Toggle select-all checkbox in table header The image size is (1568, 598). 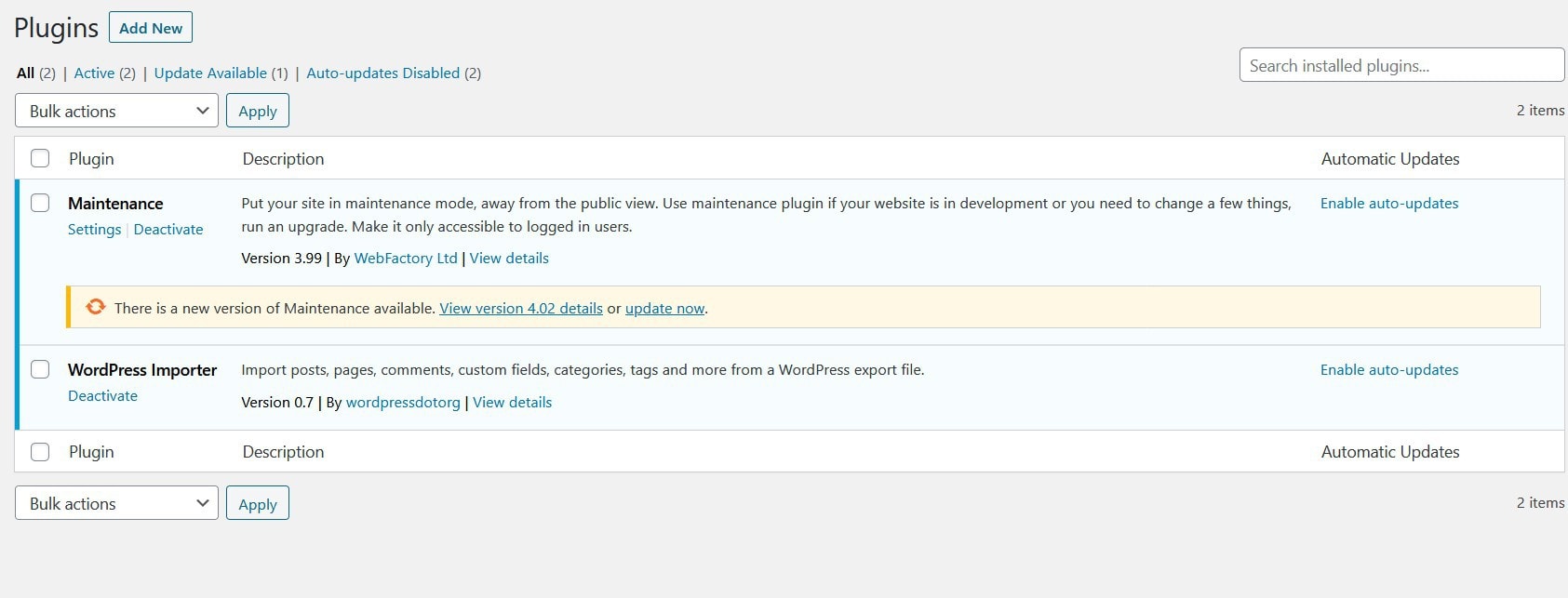40,158
